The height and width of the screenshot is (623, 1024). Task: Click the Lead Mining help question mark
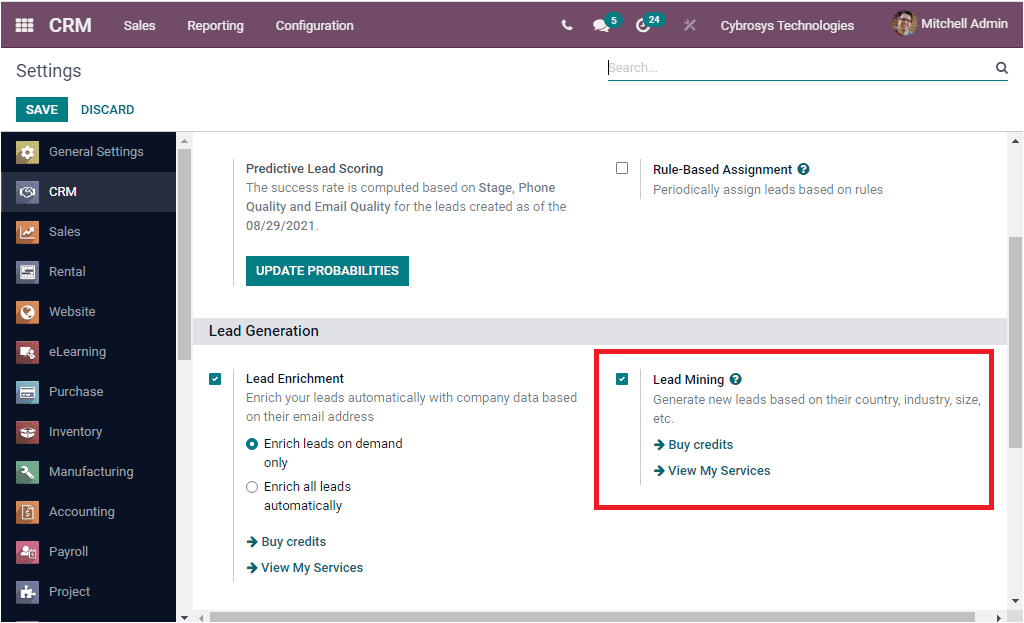735,379
